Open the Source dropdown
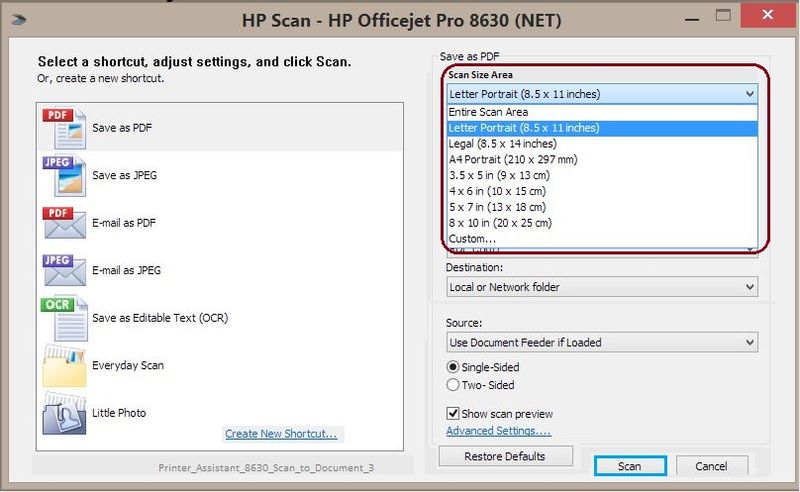 (x=602, y=342)
